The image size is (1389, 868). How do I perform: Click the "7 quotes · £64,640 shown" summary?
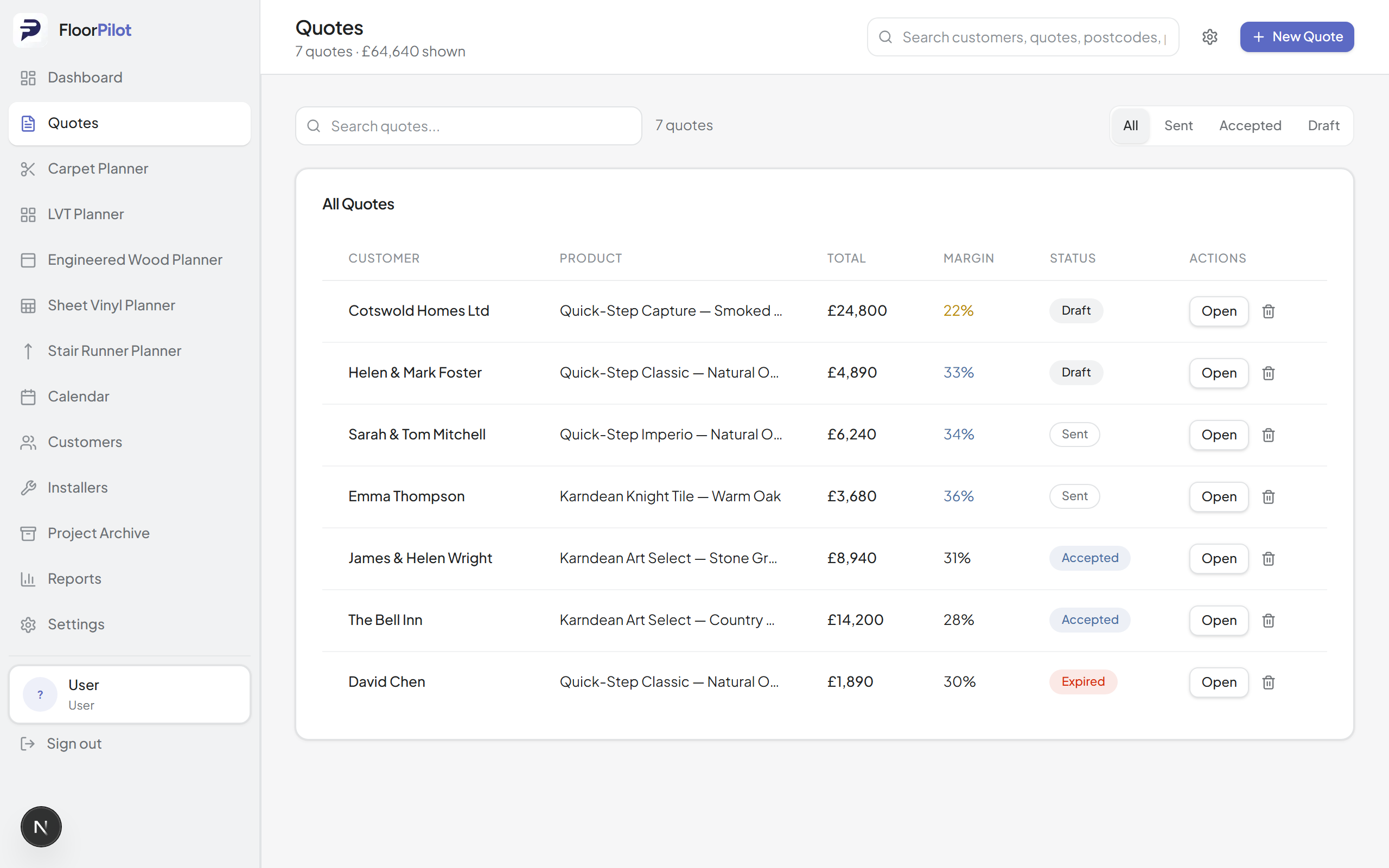tap(380, 52)
